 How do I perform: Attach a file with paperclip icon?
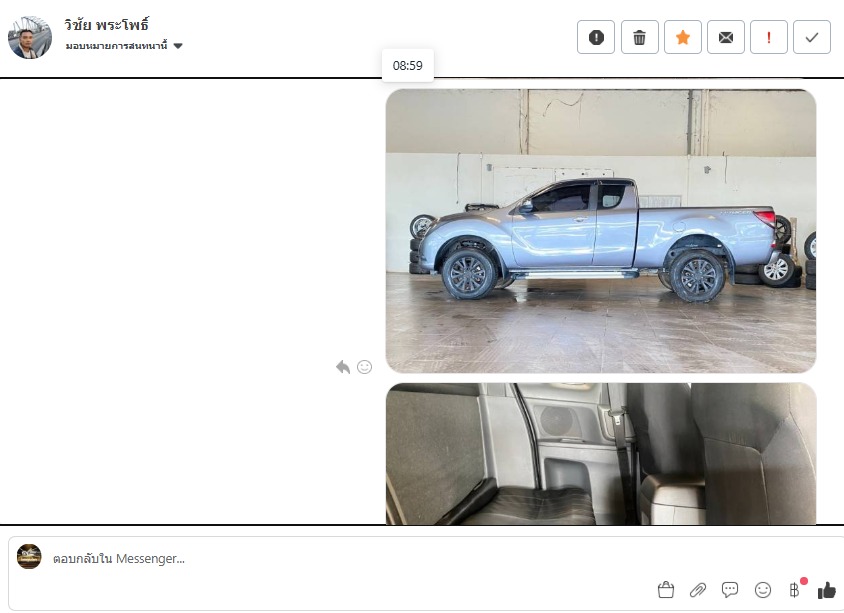point(698,590)
